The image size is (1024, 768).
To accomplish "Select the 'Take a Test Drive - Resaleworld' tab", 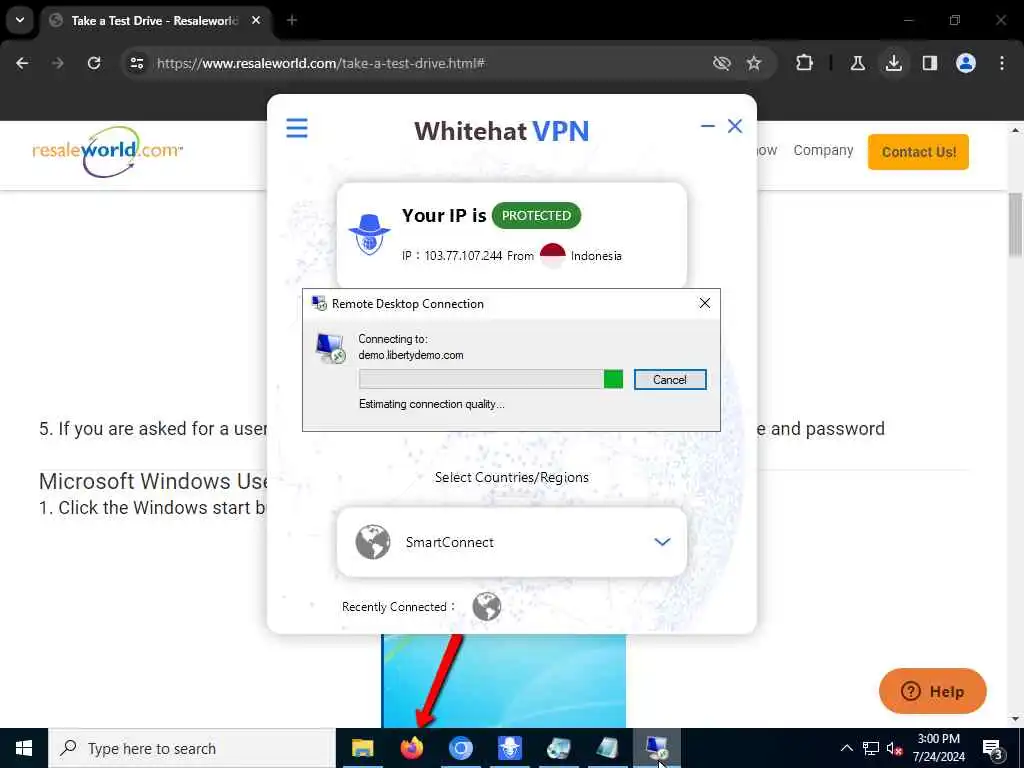I will click(x=154, y=21).
